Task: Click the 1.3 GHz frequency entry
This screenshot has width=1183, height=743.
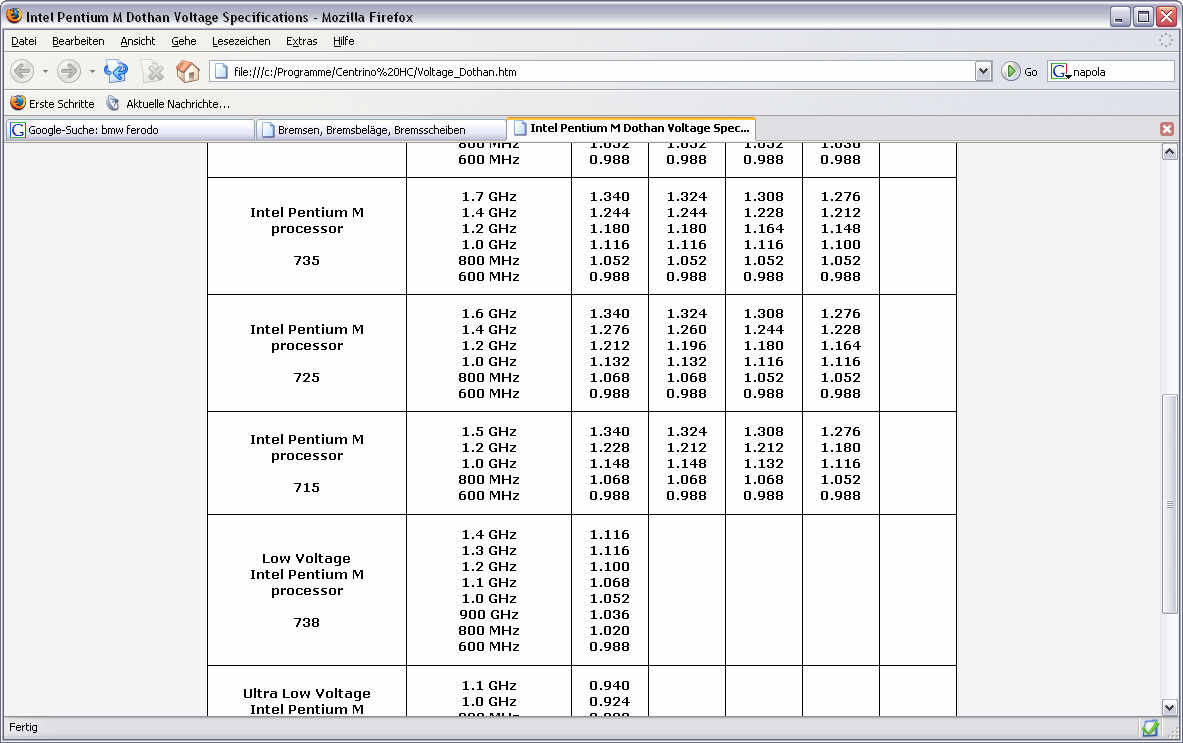Action: pyautogui.click(x=489, y=551)
